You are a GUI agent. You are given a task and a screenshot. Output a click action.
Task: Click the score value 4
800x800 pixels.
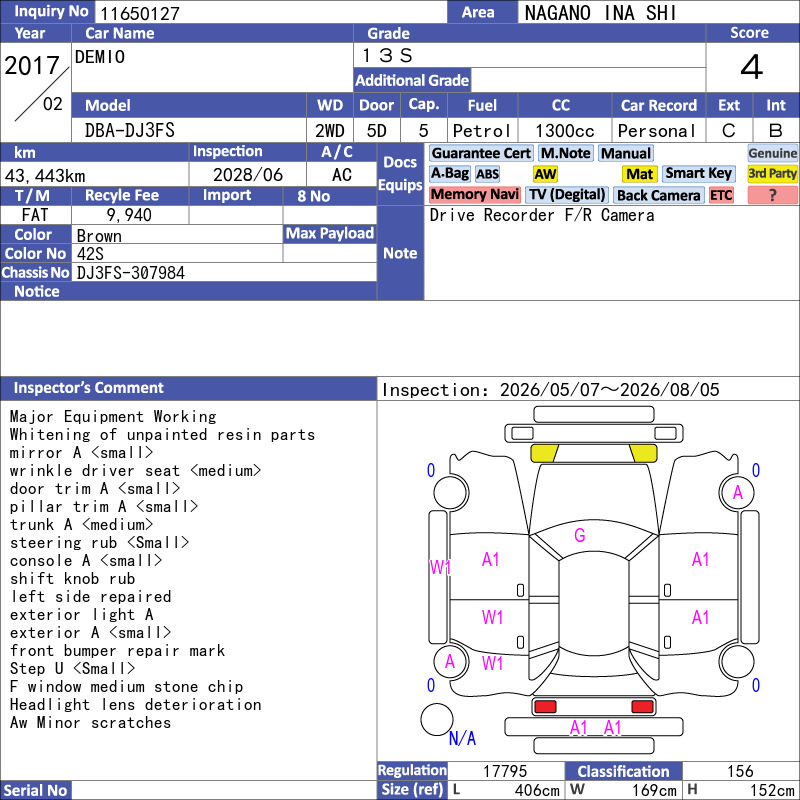coord(752,67)
